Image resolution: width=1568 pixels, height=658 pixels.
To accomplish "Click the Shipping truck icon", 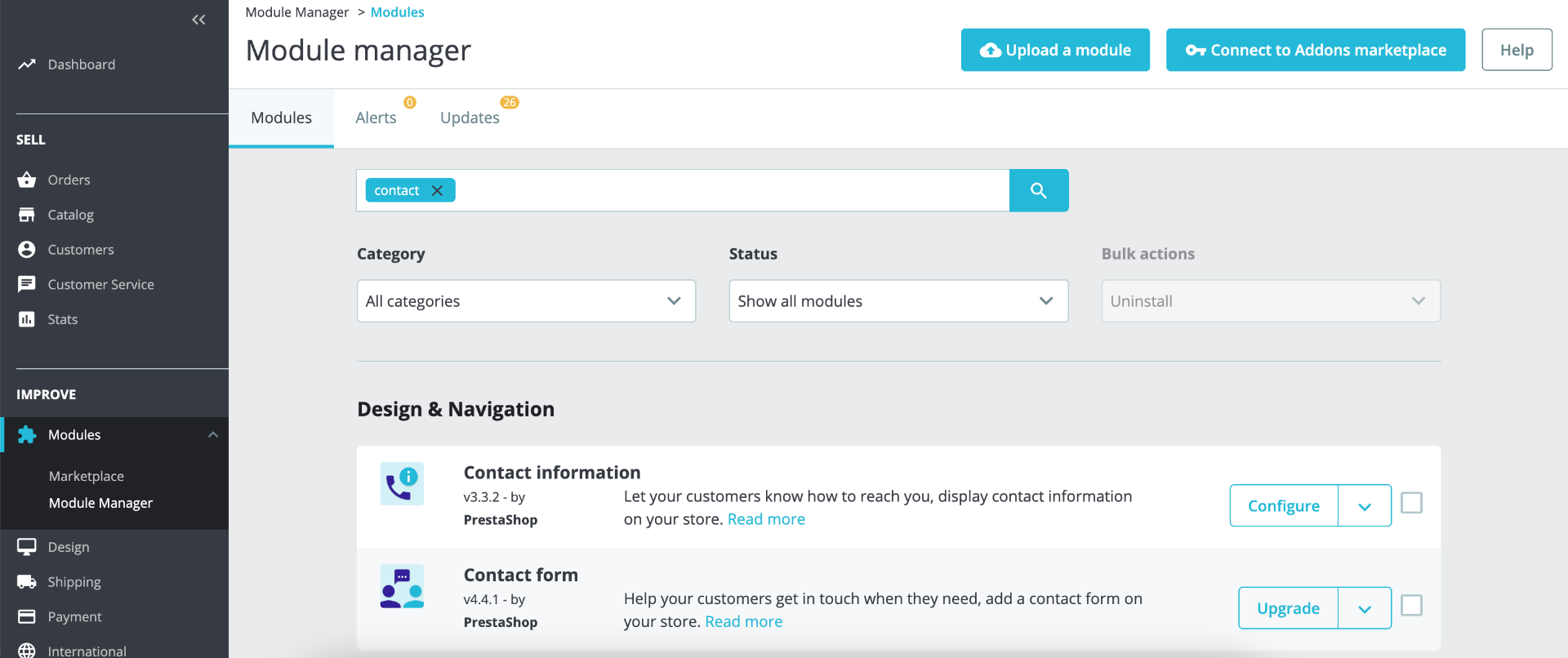I will 27,582.
